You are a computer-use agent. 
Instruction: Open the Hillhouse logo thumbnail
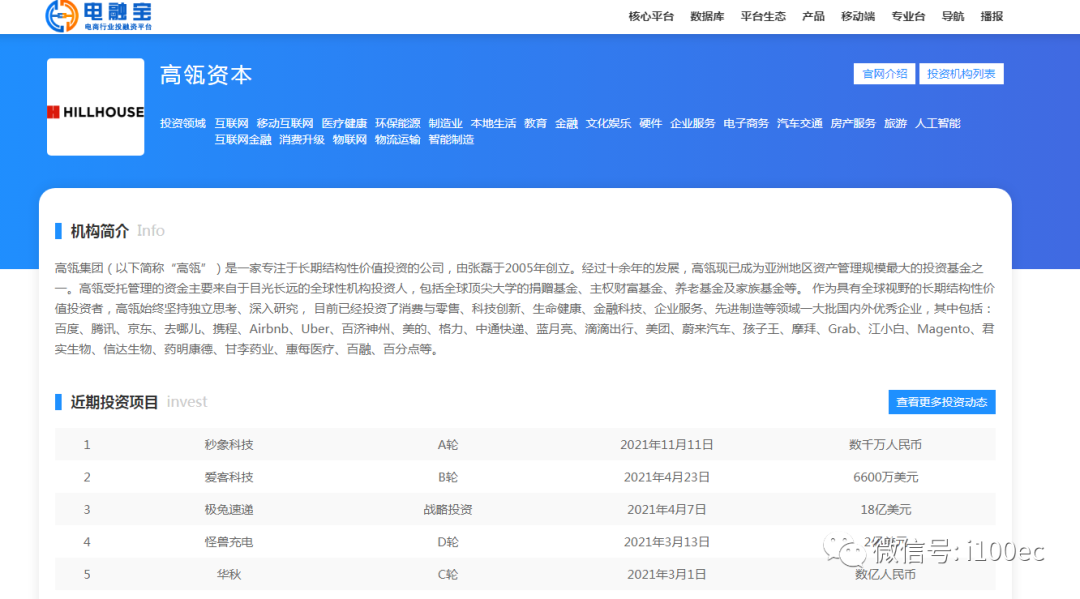pos(96,107)
